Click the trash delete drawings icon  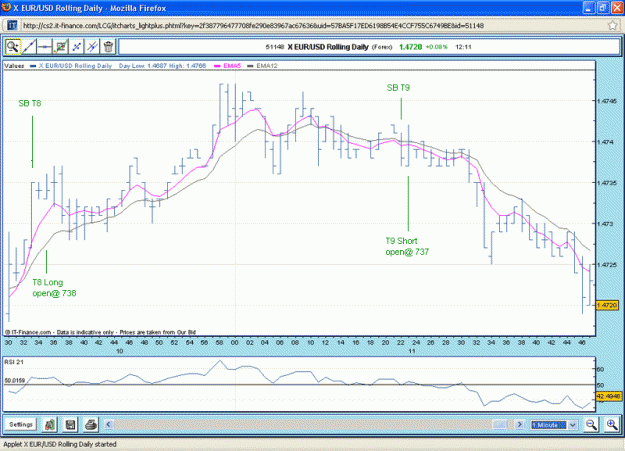(x=108, y=47)
